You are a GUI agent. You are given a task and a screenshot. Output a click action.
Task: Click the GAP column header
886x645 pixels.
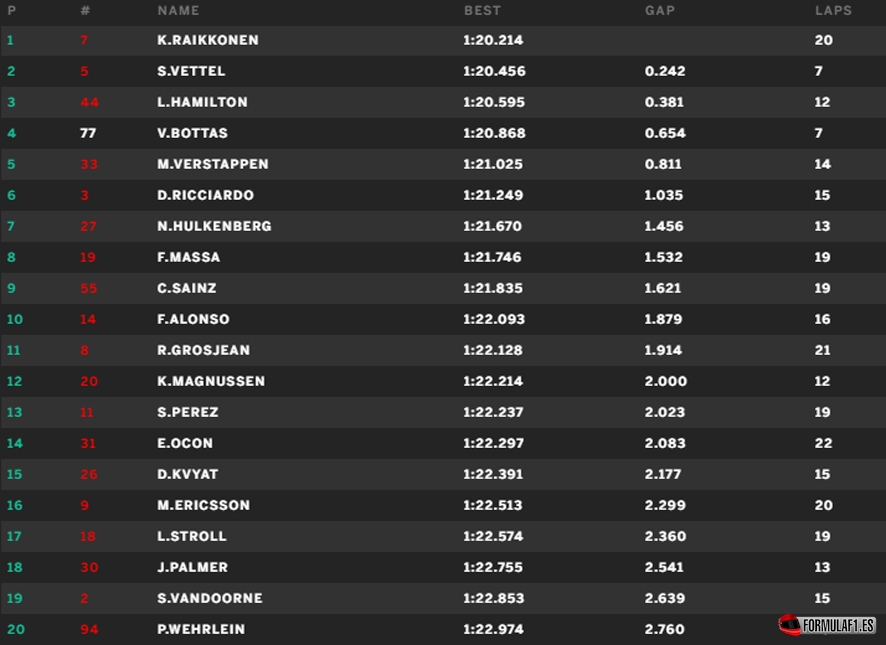pos(659,11)
